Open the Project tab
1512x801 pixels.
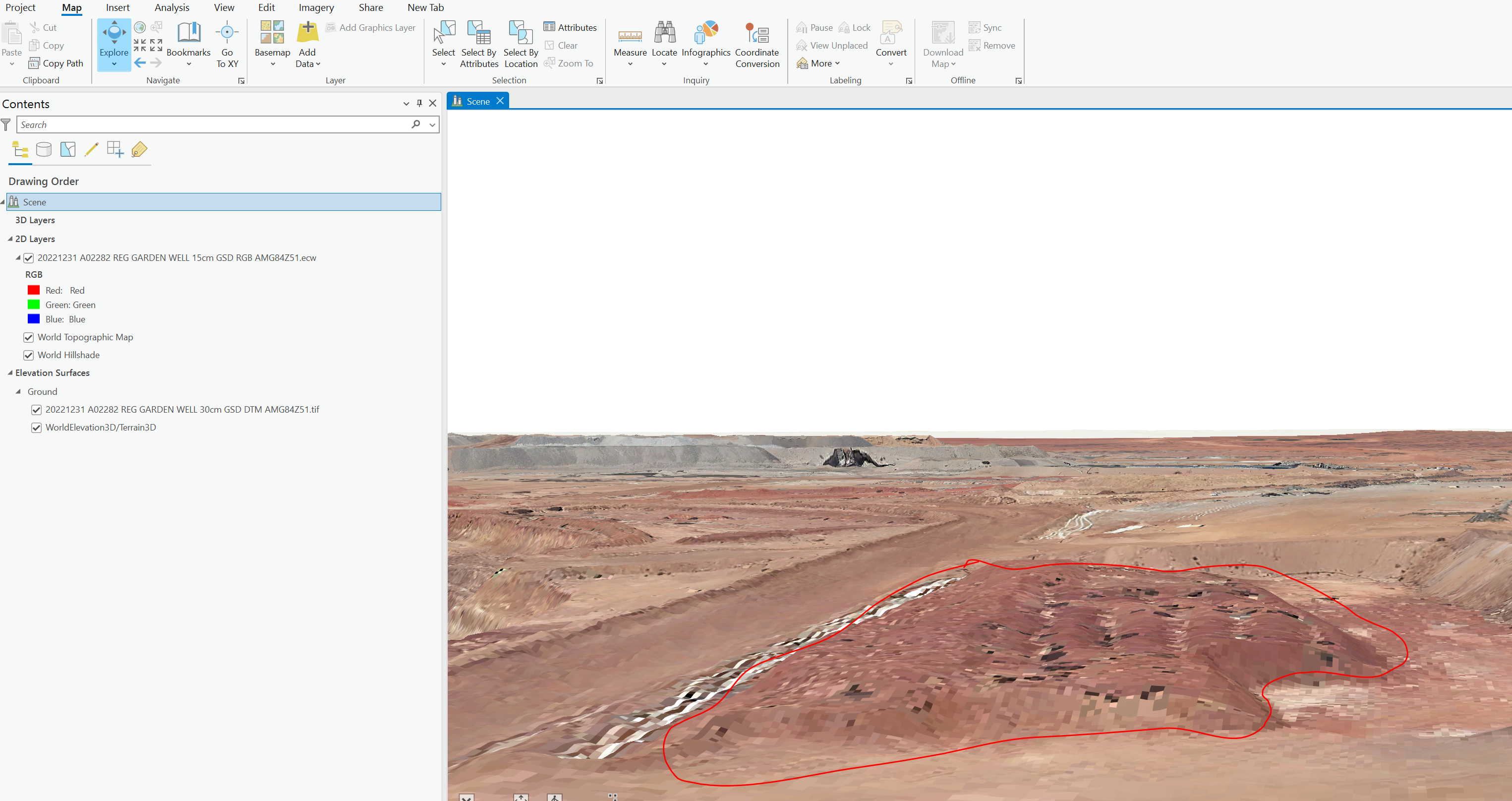click(x=20, y=7)
